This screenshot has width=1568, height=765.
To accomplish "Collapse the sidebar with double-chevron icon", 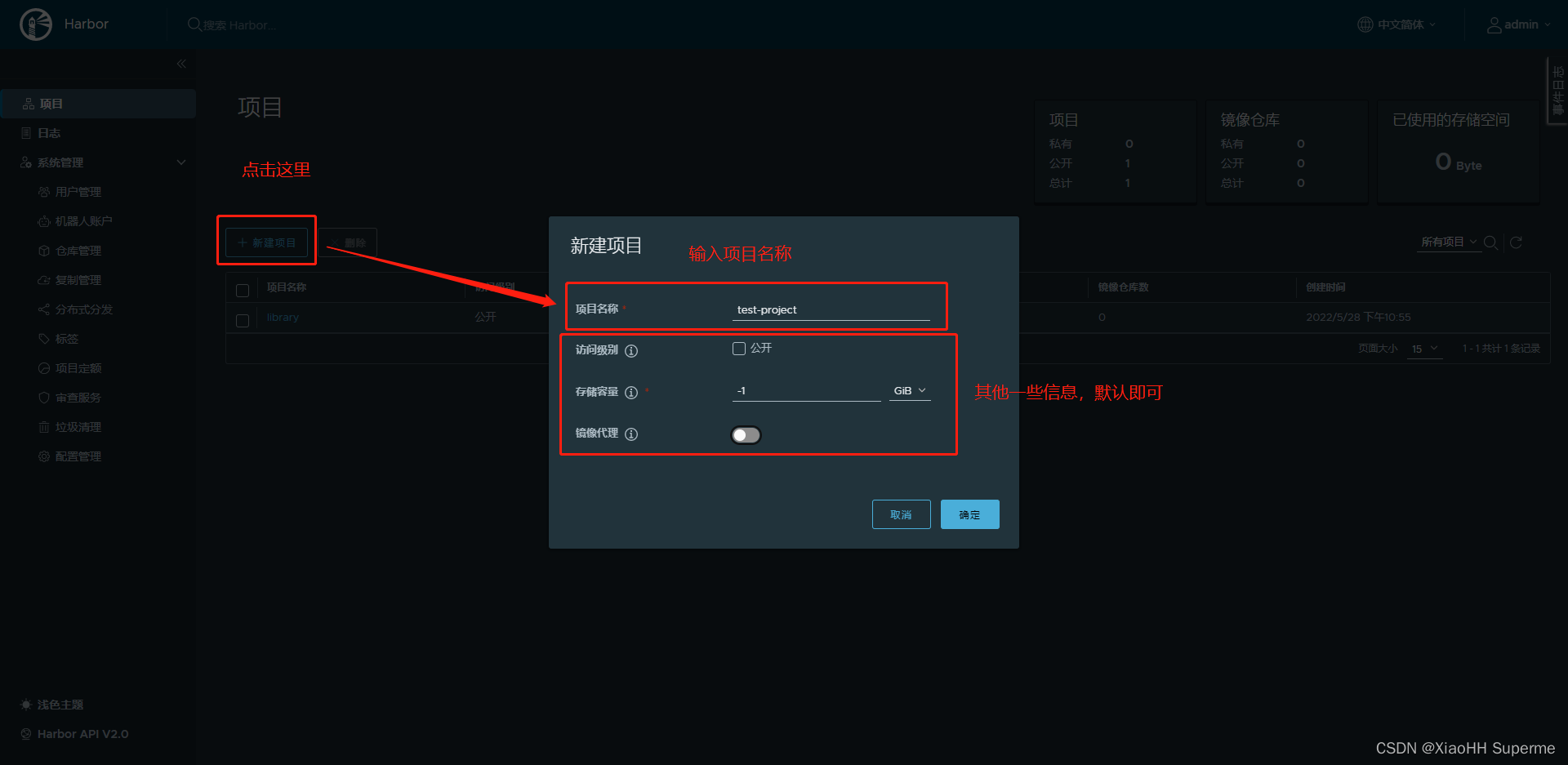I will coord(181,64).
